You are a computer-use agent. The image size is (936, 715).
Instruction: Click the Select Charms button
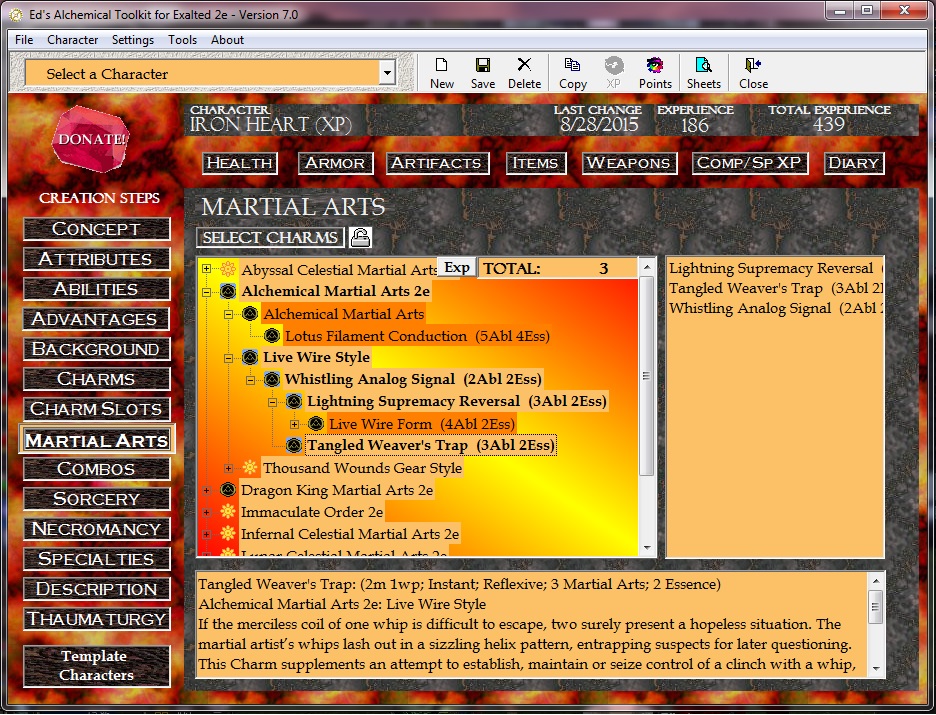[x=270, y=238]
